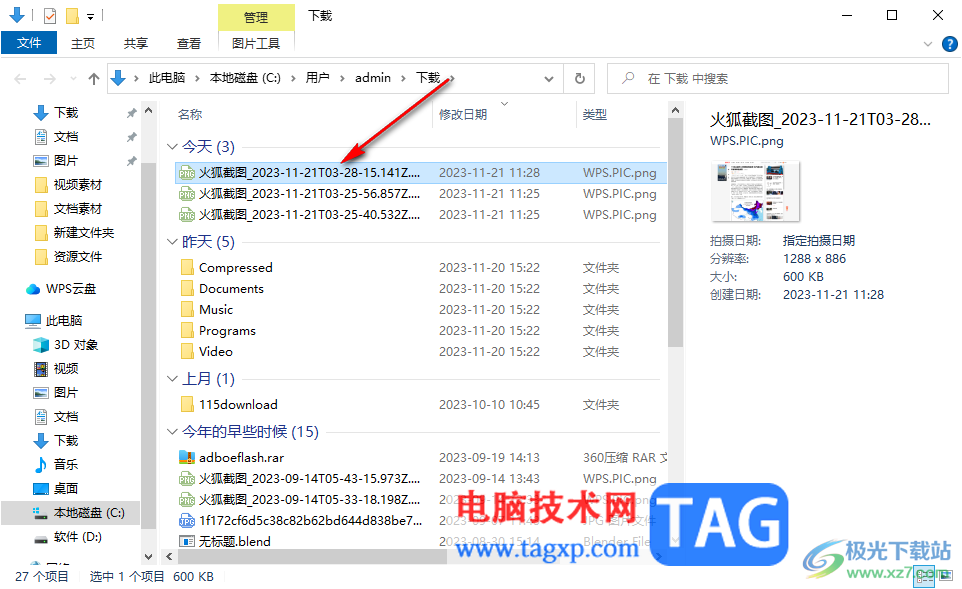Viewport: 962px width, 589px height.
Task: Open the address bar history dropdown
Action: (548, 77)
